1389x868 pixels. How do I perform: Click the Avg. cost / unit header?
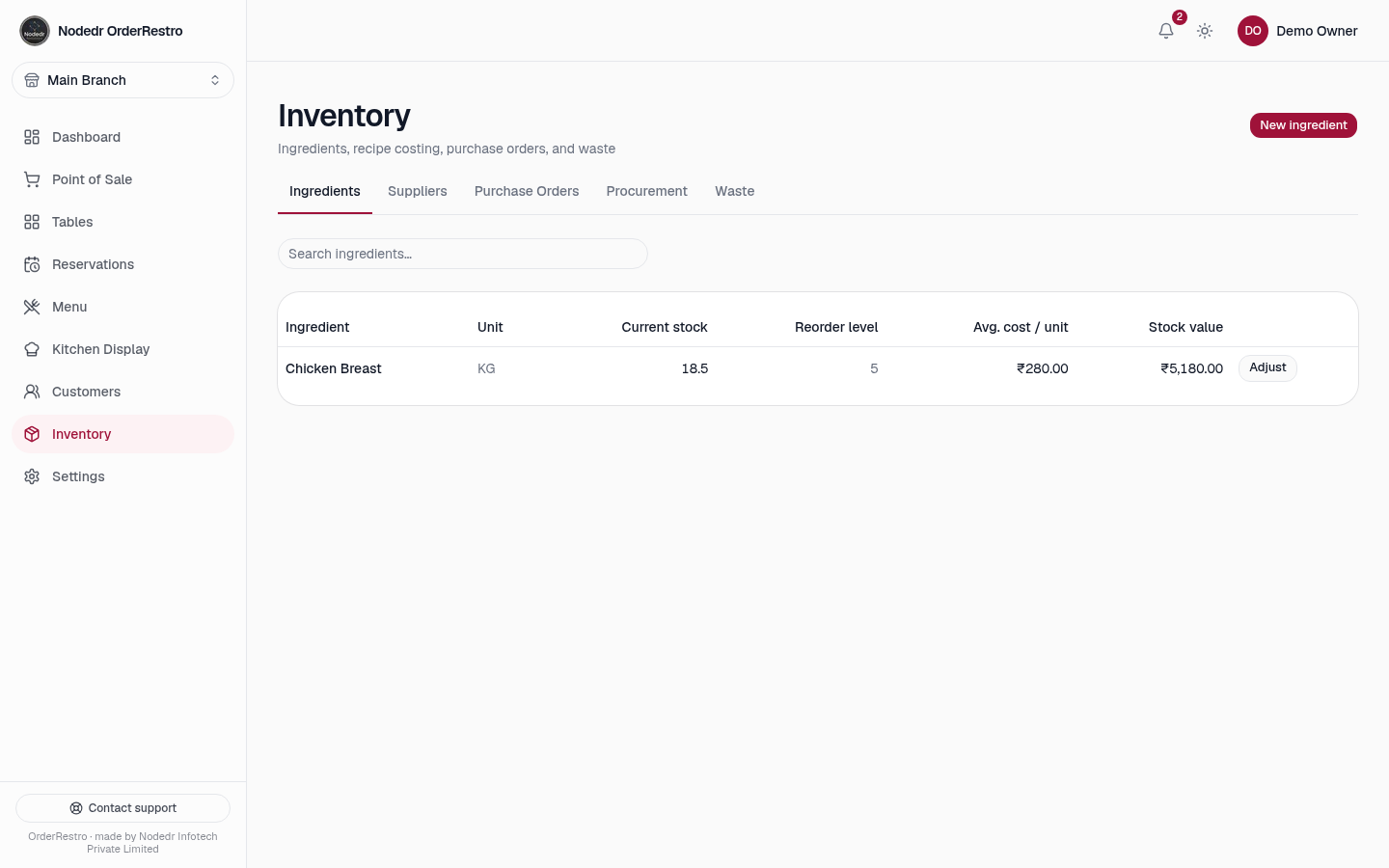1021,327
